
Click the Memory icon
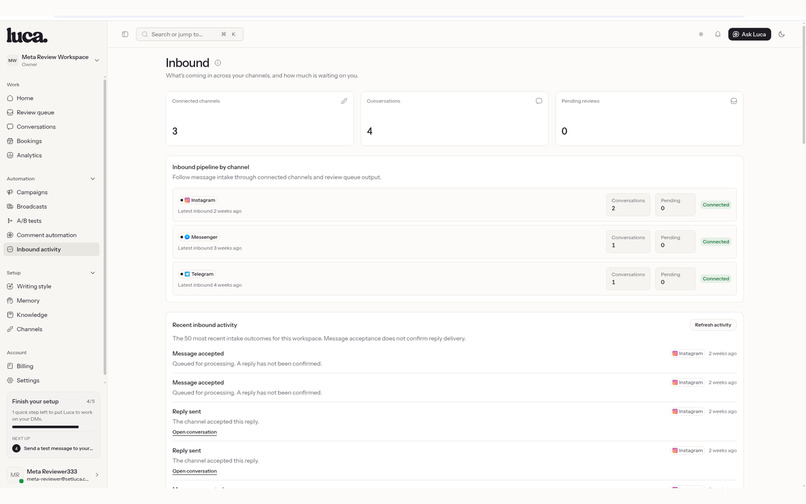pyautogui.click(x=10, y=301)
